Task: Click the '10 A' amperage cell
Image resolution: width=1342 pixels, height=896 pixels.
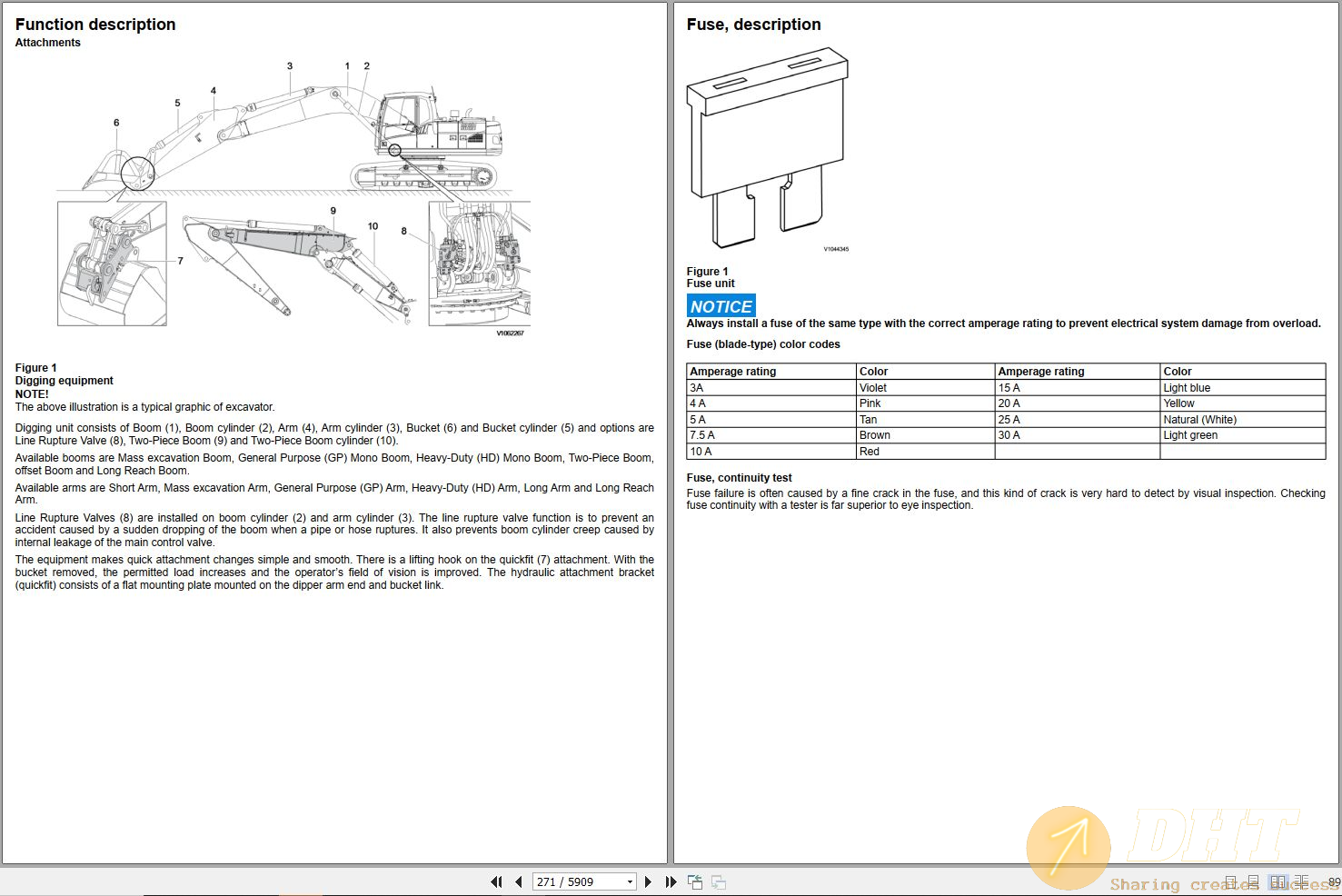Action: click(x=771, y=452)
